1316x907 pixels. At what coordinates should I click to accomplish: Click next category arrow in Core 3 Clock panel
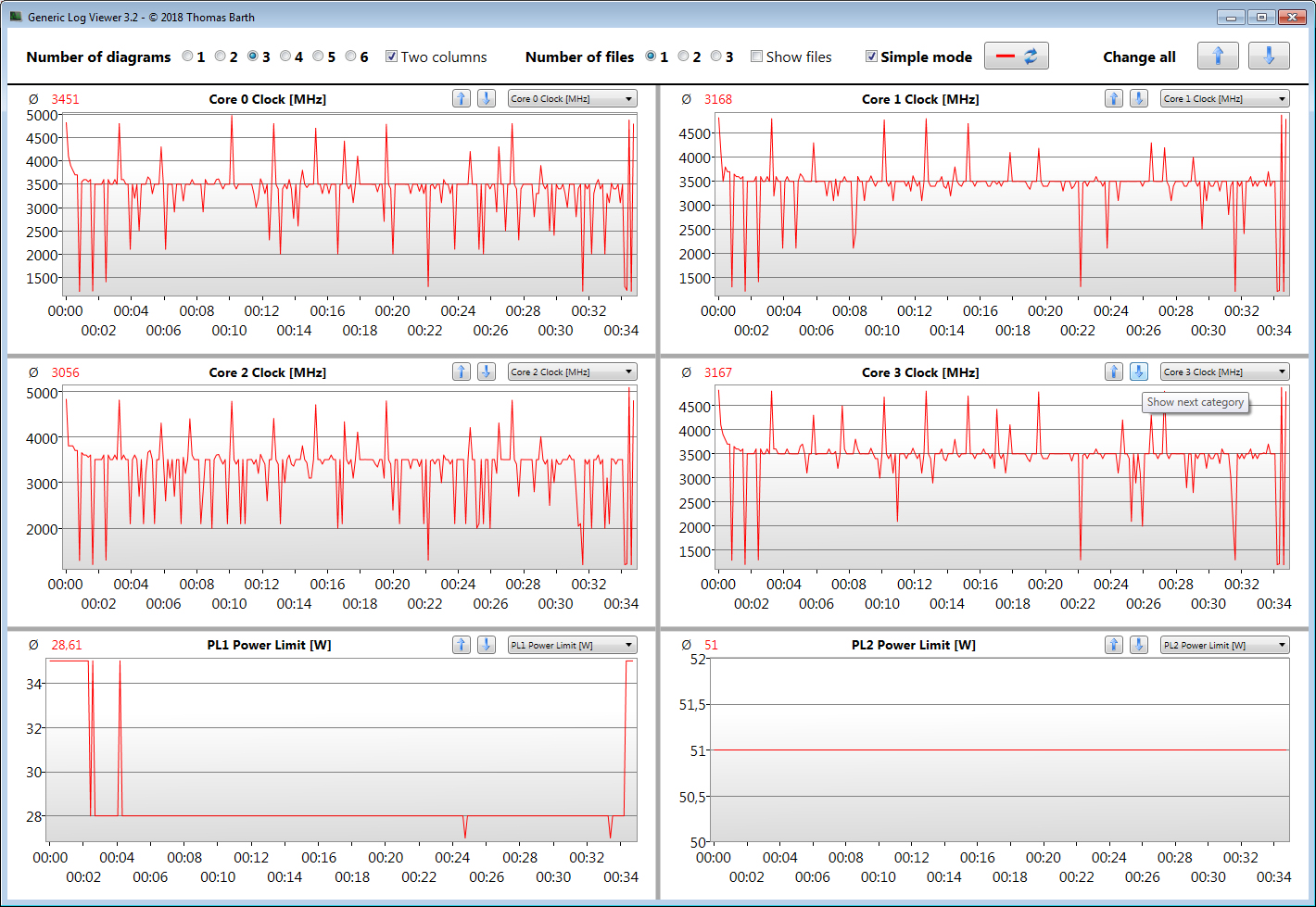point(1138,372)
